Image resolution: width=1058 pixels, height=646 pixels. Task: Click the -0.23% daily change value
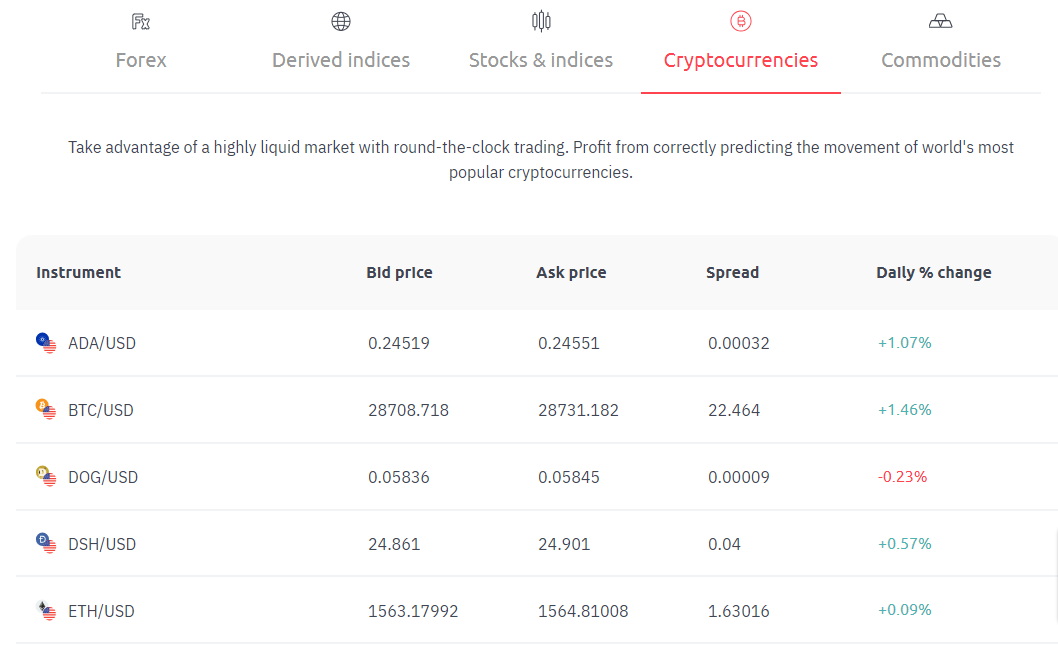(x=902, y=476)
